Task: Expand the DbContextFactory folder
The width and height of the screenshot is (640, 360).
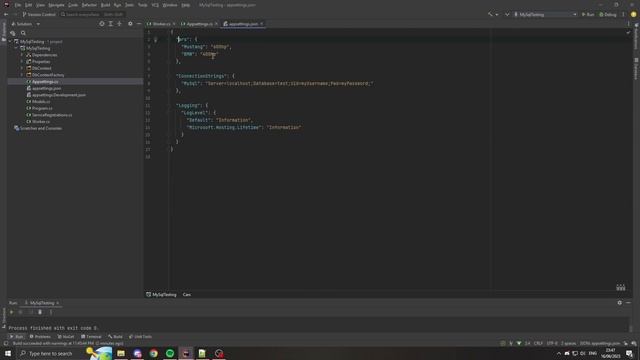Action: point(22,75)
